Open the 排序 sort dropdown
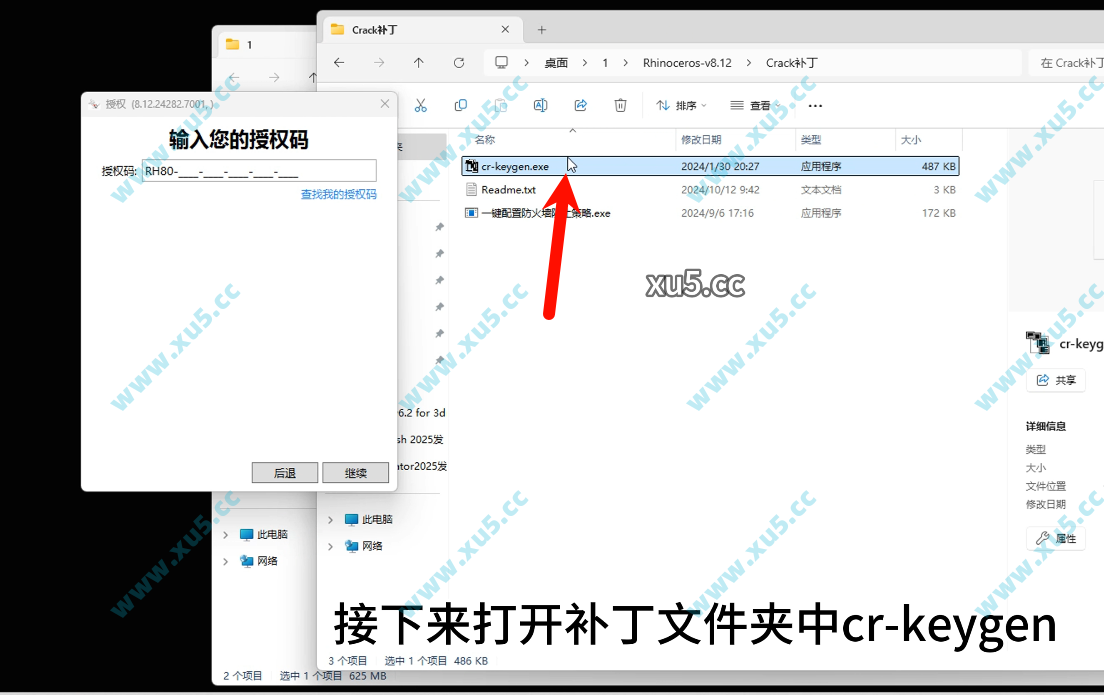 click(x=681, y=105)
